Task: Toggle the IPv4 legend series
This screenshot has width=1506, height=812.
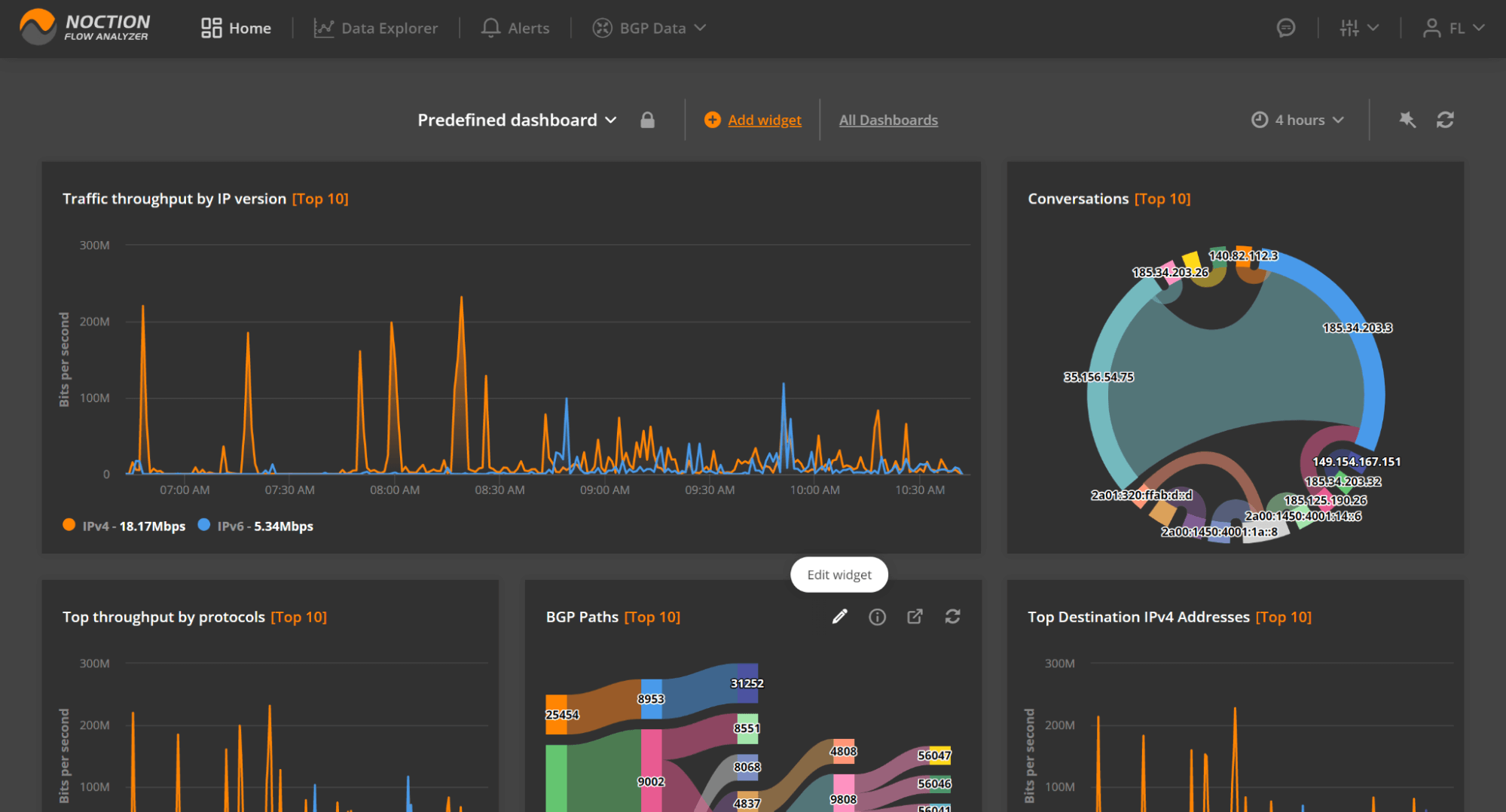Action: point(124,526)
